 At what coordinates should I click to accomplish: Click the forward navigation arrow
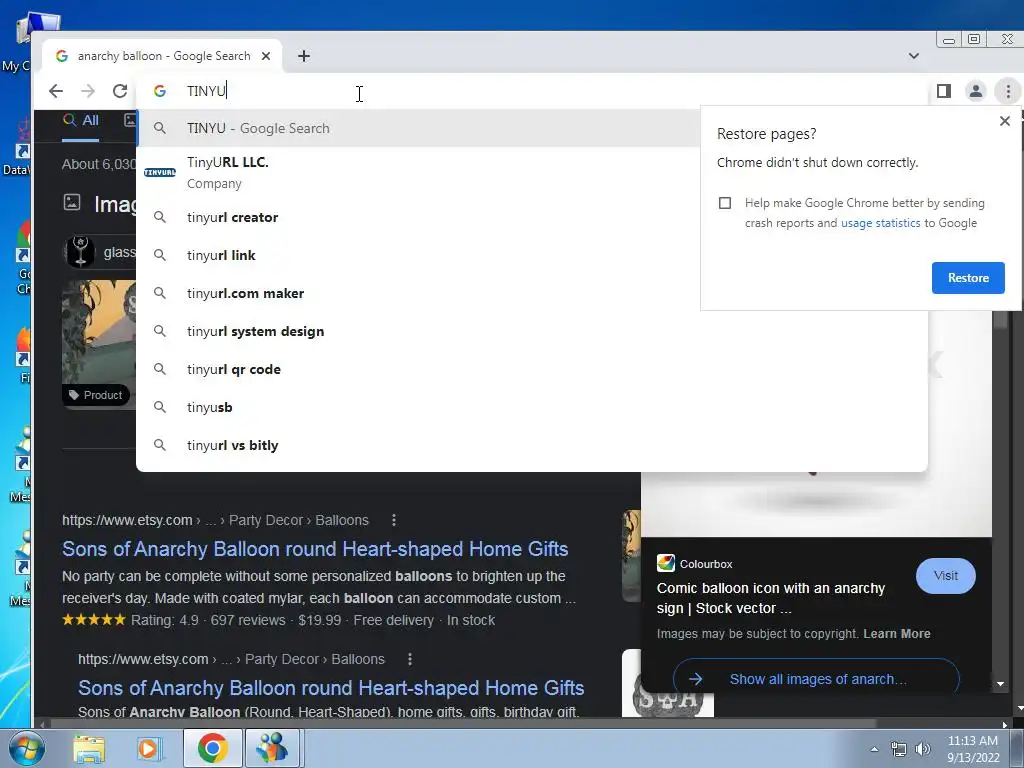coord(88,91)
